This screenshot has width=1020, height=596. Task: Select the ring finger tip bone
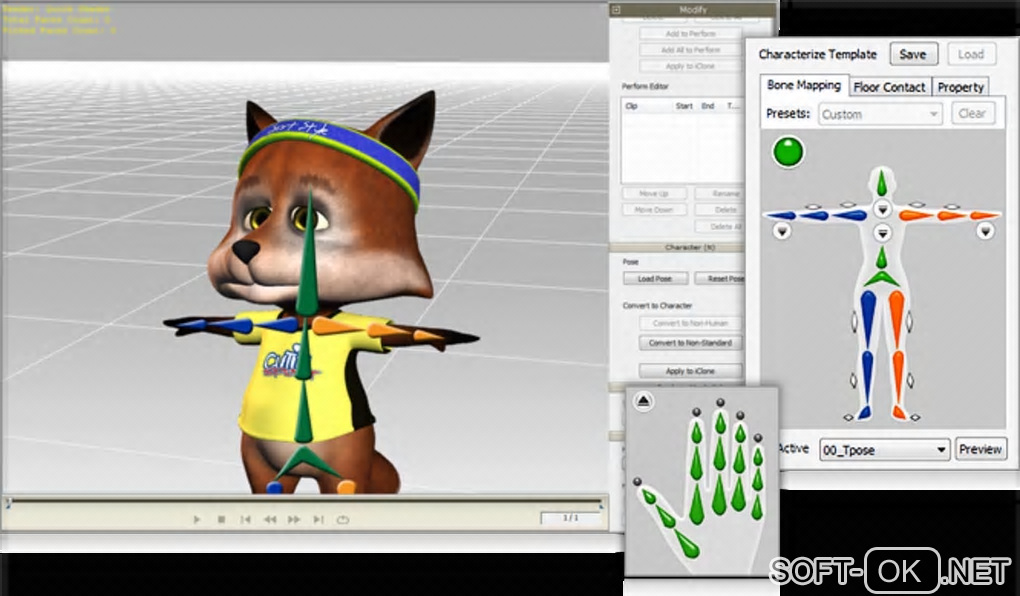click(x=740, y=433)
